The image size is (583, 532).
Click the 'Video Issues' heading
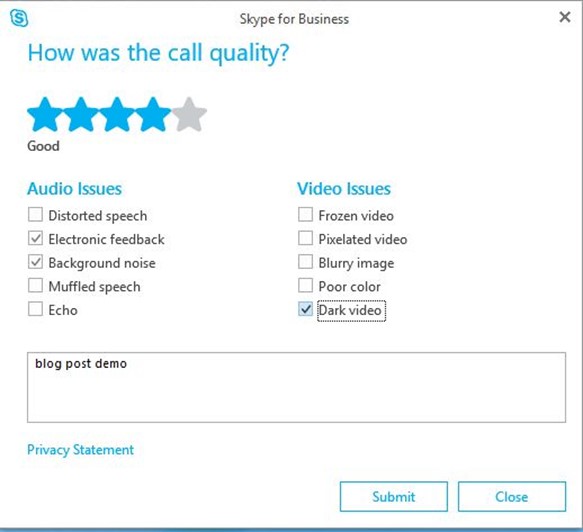344,189
